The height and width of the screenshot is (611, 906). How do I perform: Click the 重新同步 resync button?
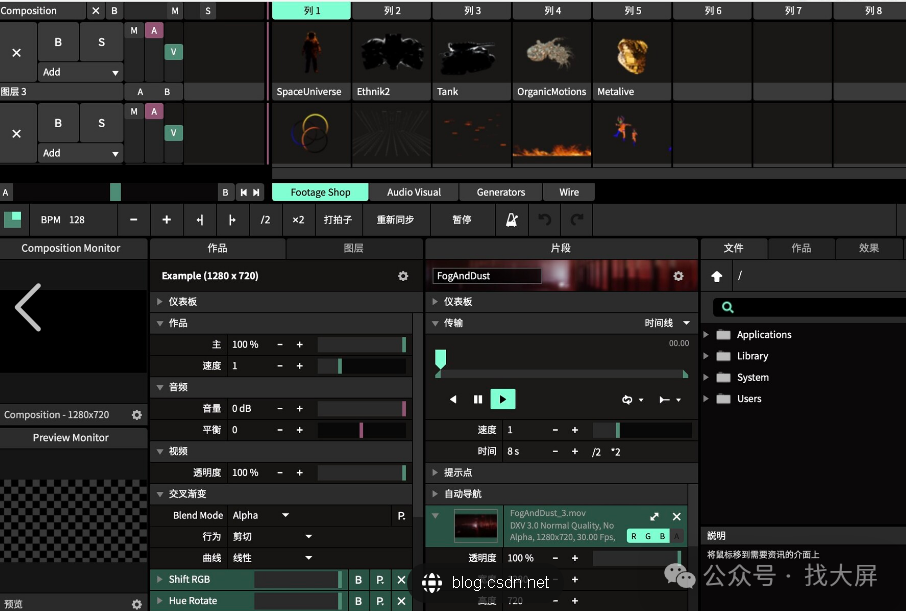coord(395,219)
